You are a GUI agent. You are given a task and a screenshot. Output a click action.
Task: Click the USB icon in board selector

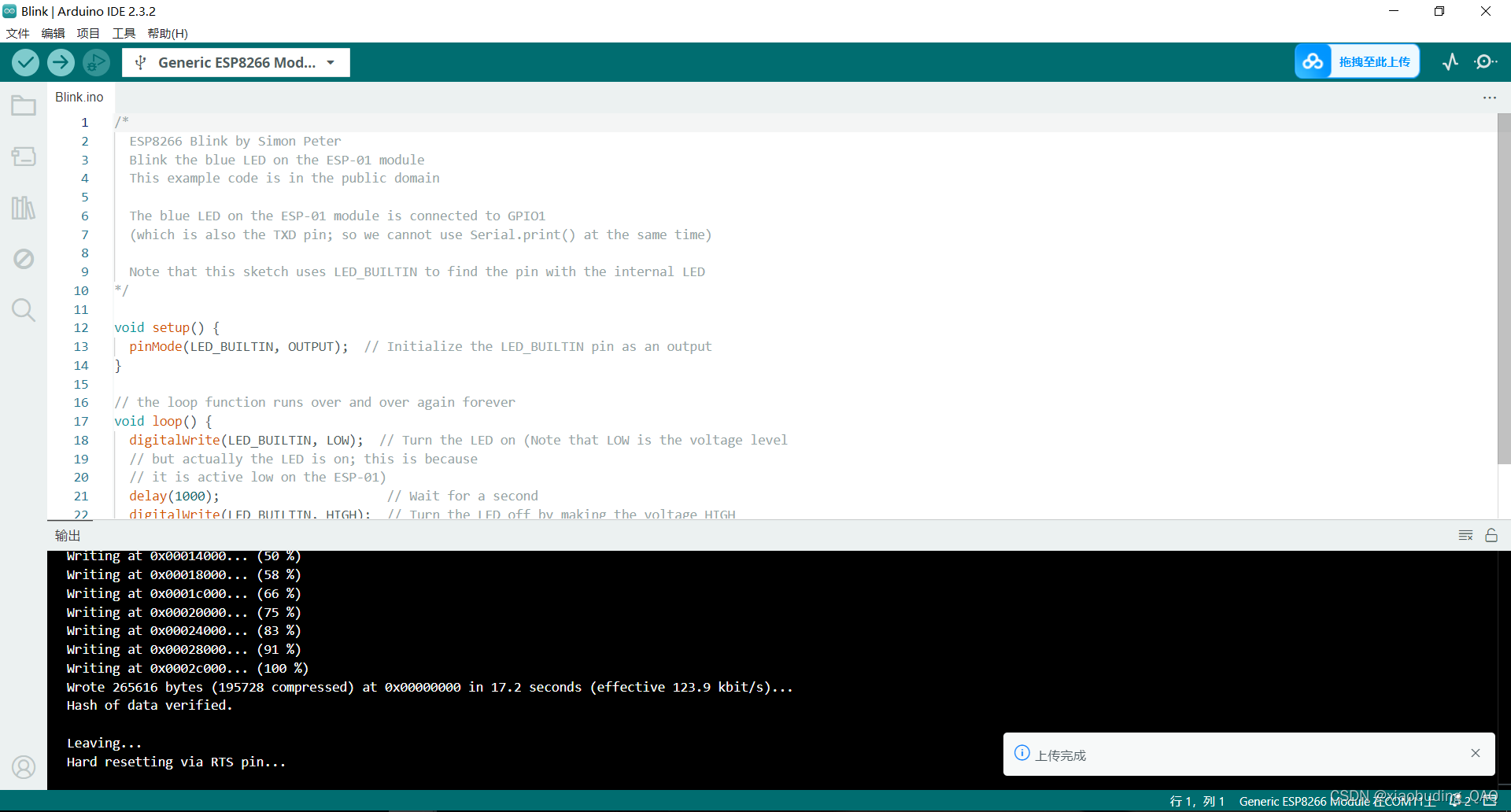140,62
